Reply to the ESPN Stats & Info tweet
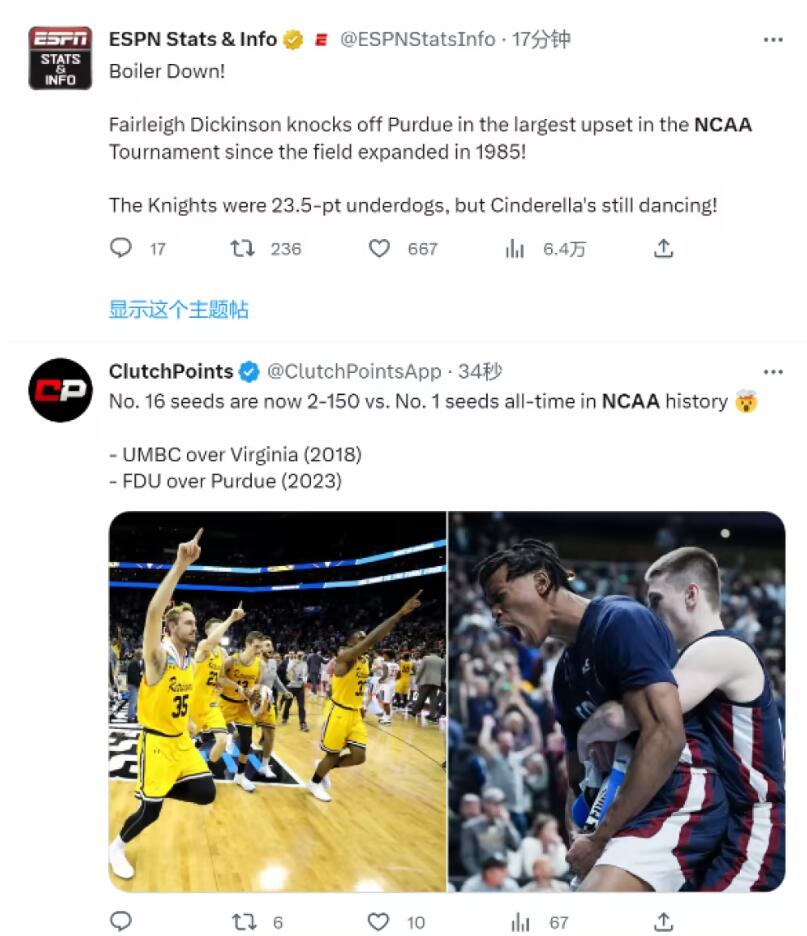 point(121,248)
